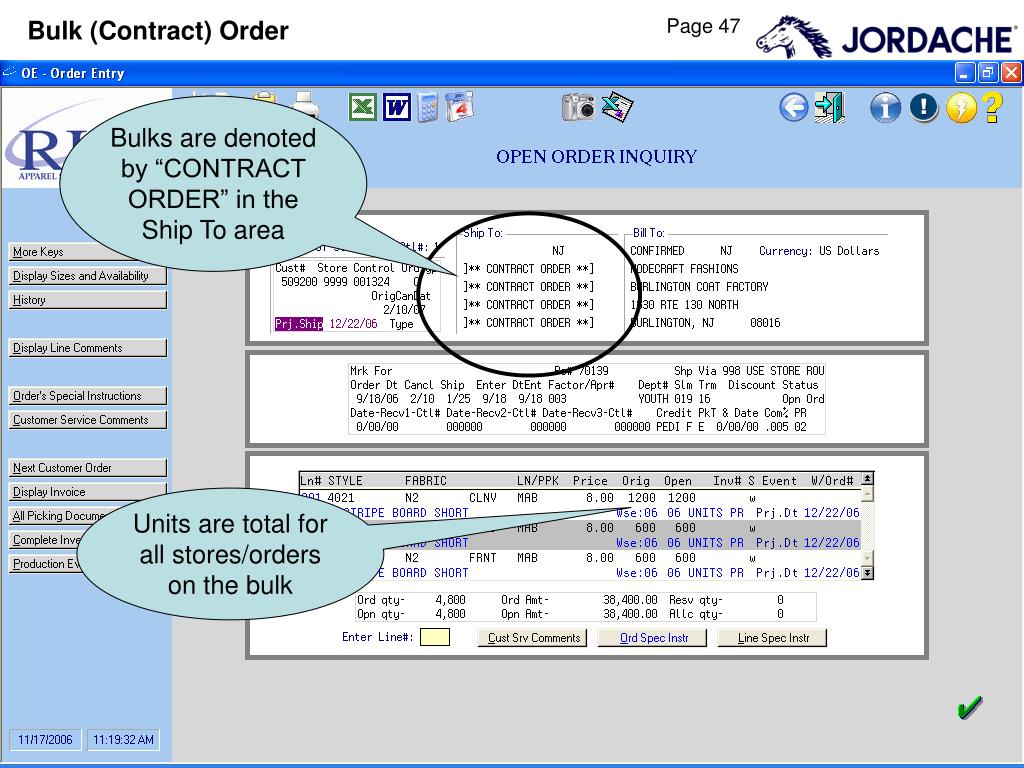The width and height of the screenshot is (1024, 768).
Task: Click the Ord Spec Instr button
Action: coord(652,638)
